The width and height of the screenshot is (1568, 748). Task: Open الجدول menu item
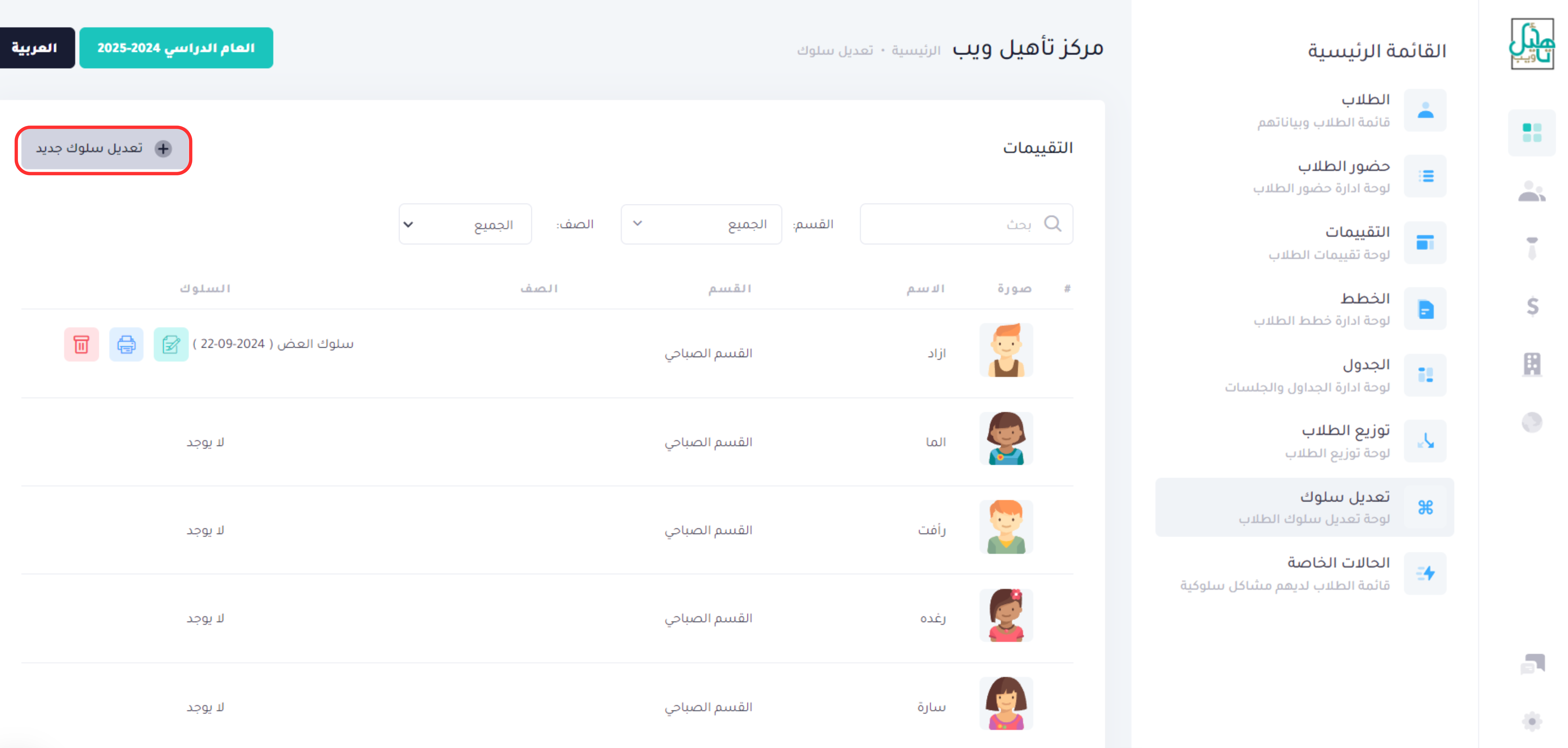click(1305, 375)
